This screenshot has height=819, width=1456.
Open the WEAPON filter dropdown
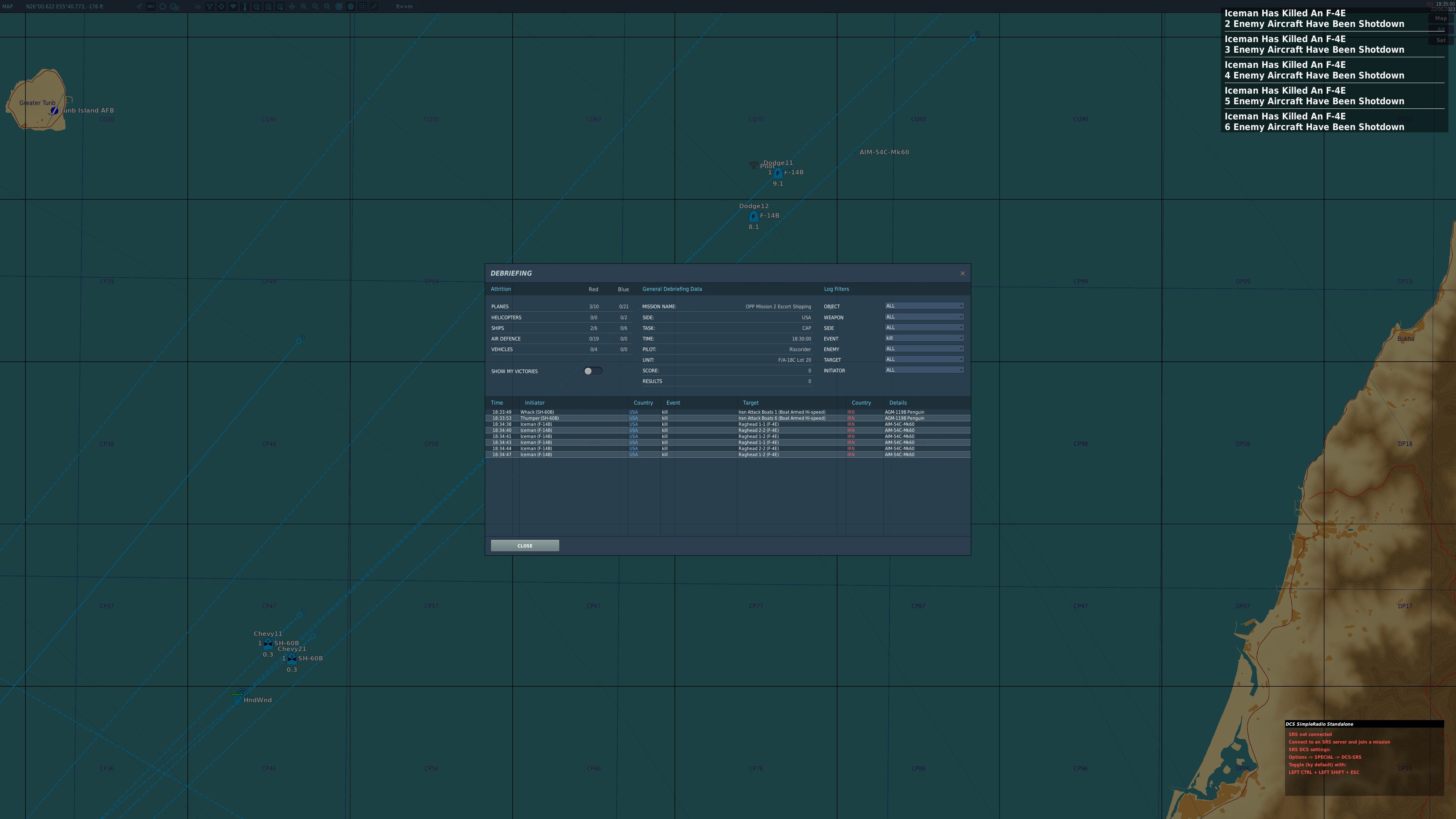coord(924,317)
